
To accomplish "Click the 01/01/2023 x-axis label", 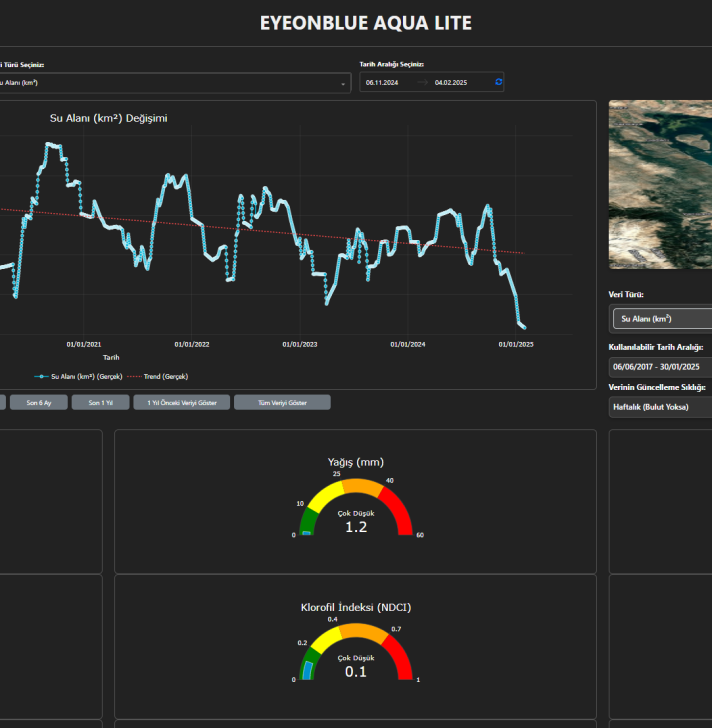I will [300, 344].
